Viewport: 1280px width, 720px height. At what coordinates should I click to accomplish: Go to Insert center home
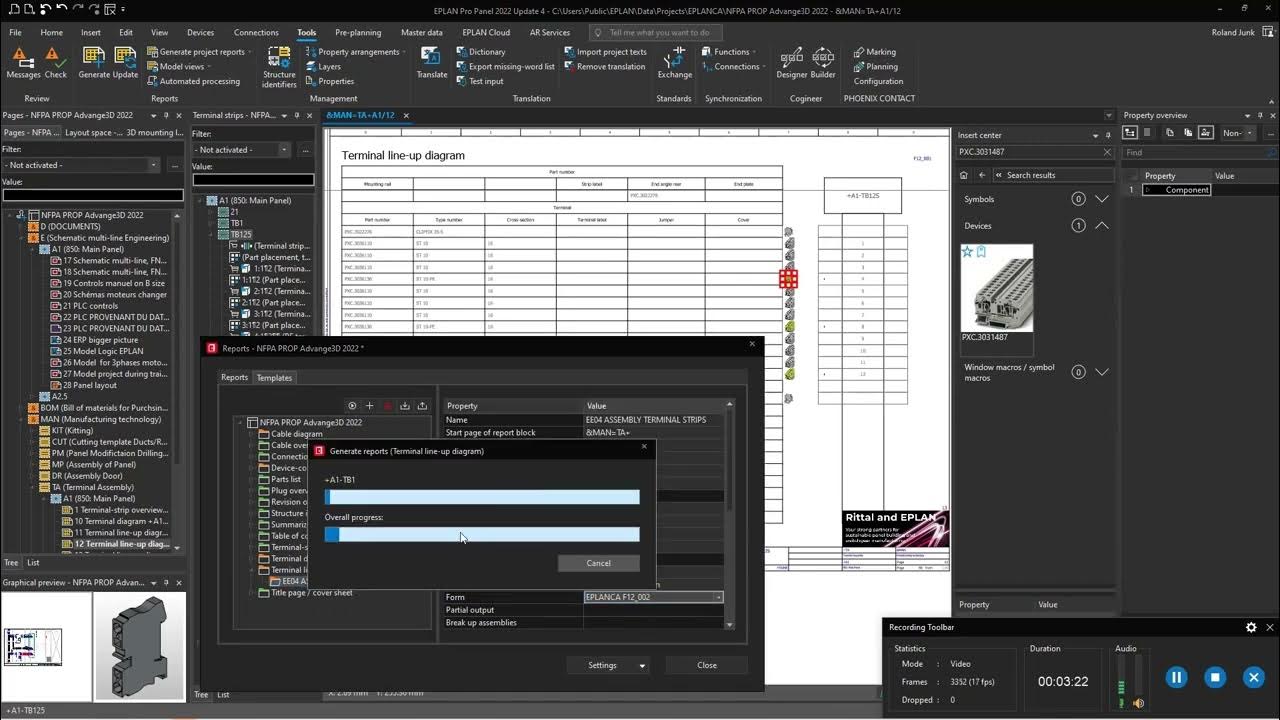pyautogui.click(x=963, y=175)
